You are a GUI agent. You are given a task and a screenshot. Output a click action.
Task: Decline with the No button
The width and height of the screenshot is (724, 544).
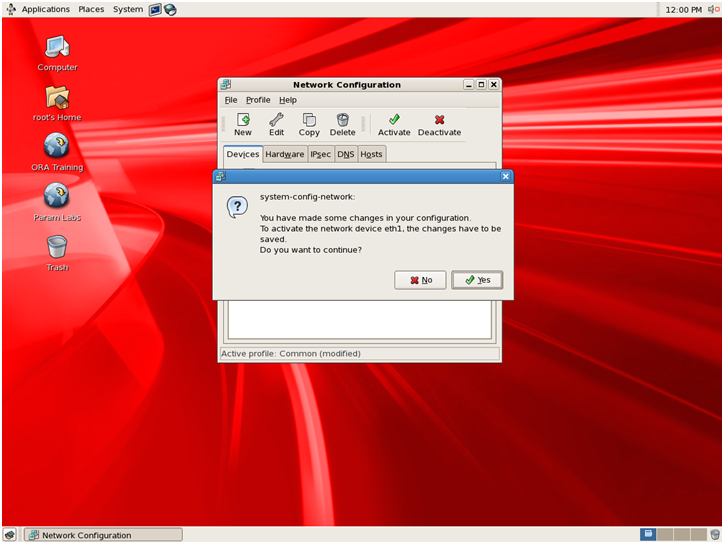pos(420,280)
